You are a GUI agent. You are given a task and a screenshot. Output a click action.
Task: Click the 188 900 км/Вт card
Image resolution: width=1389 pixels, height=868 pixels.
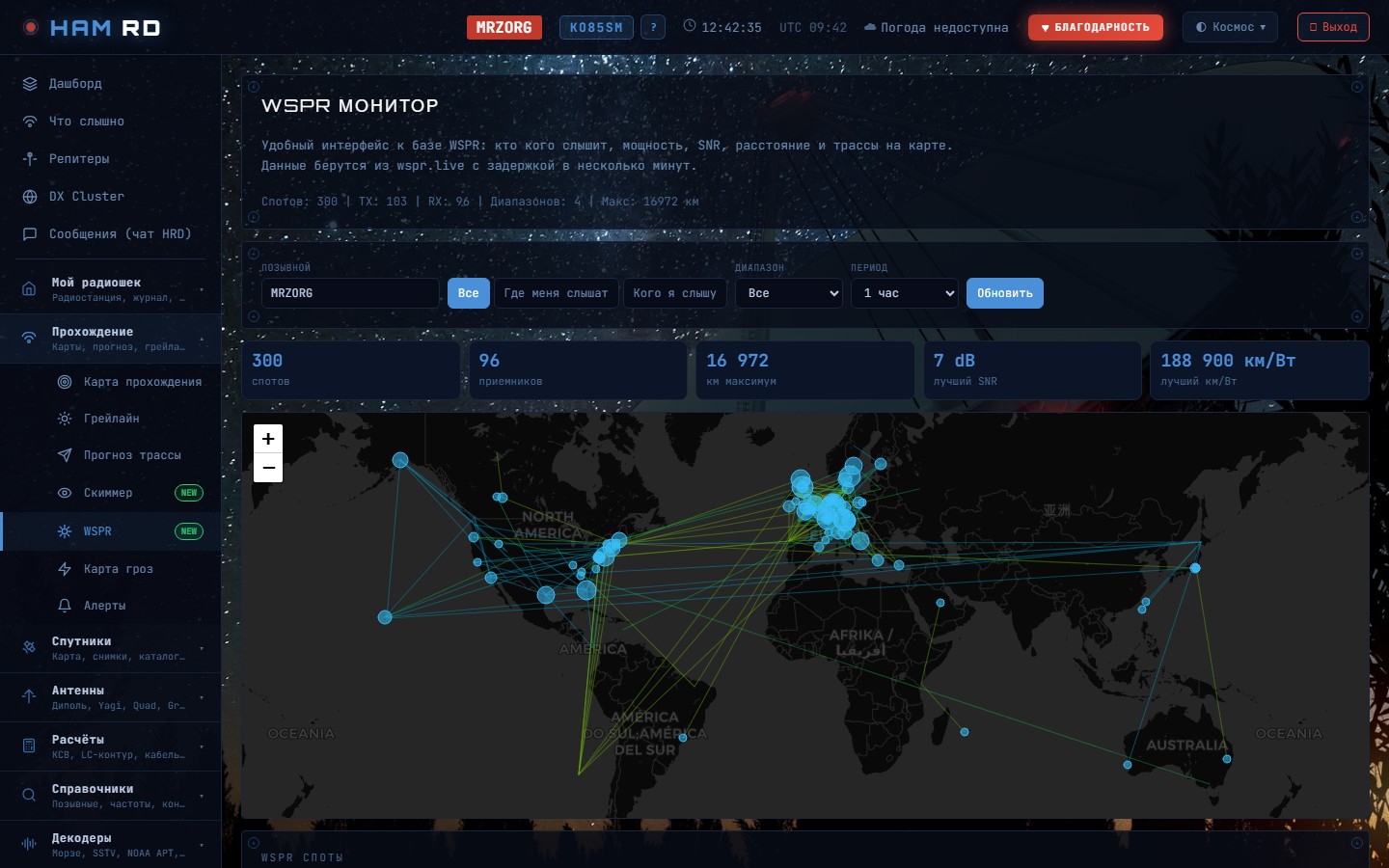[x=1260, y=370]
